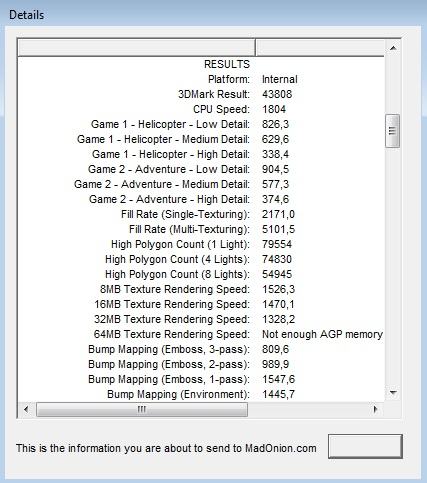
Task: Click the vertical scrollbar down arrow
Action: coord(393,393)
